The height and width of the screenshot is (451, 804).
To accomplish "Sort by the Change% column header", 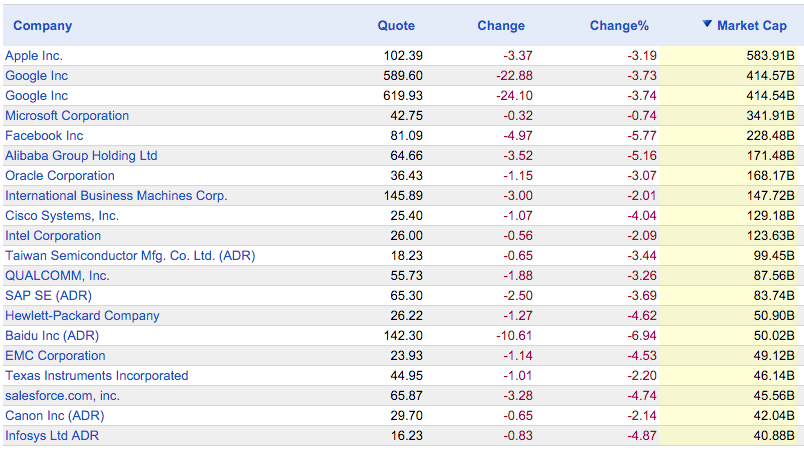I will coord(619,26).
